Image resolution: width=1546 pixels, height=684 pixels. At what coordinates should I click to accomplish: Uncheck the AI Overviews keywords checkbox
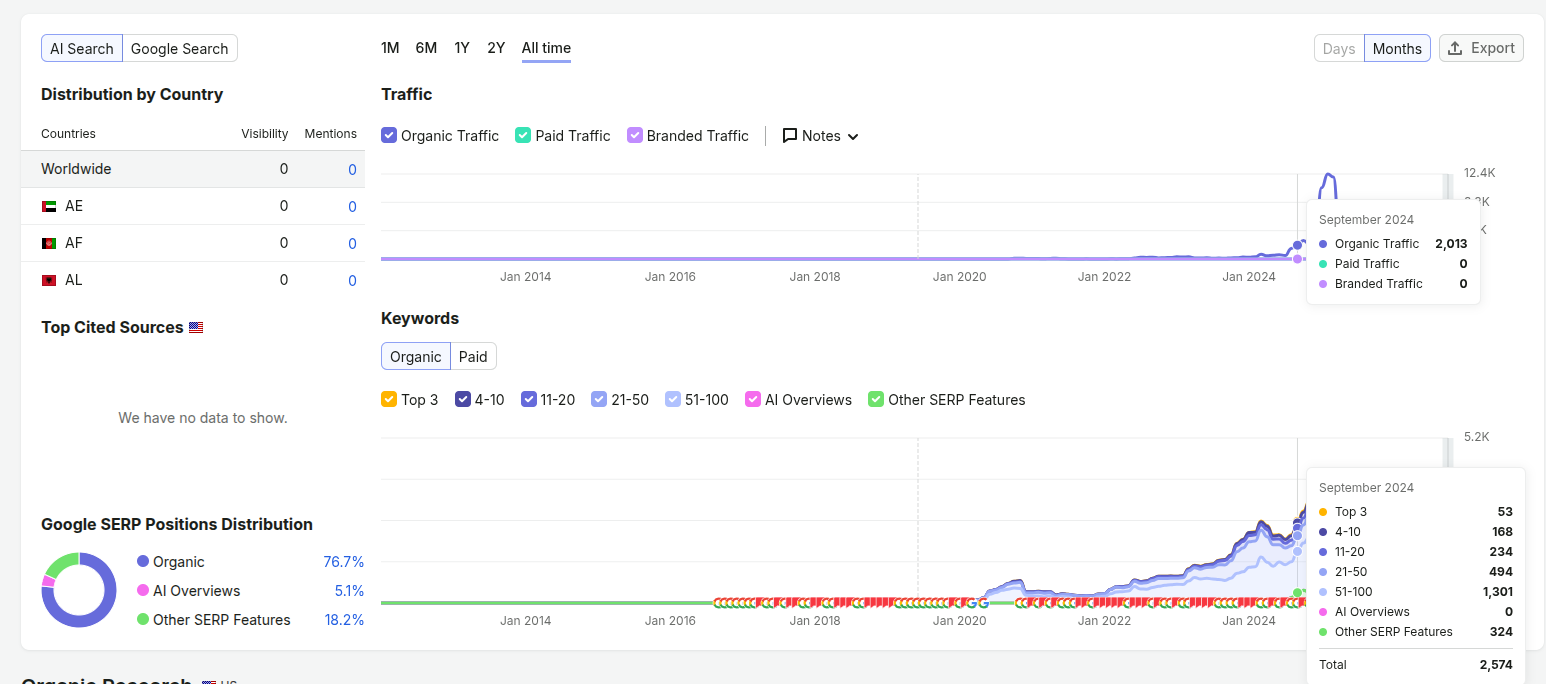point(753,399)
